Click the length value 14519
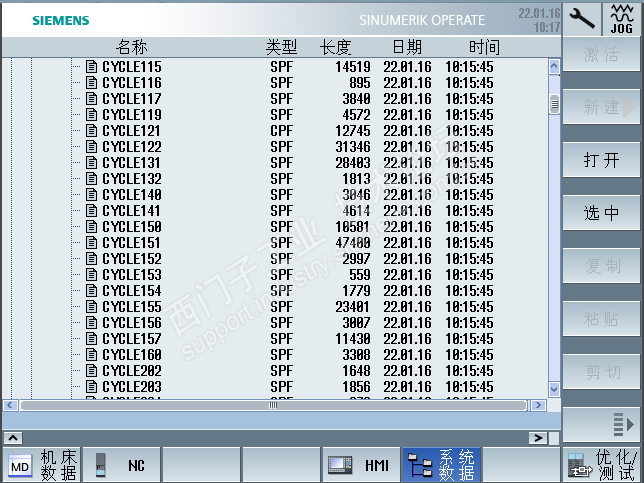 click(x=353, y=67)
